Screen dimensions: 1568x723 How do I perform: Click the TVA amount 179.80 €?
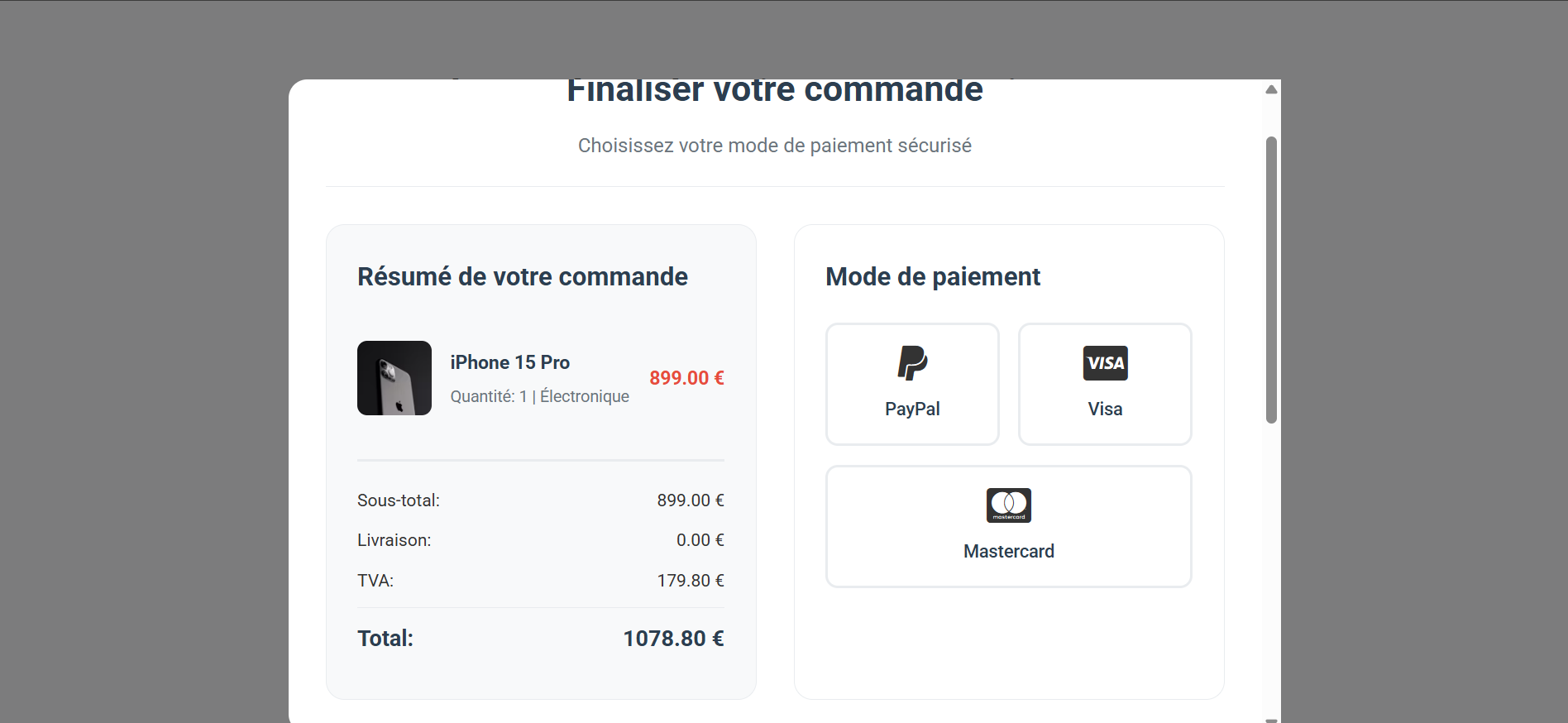(691, 581)
